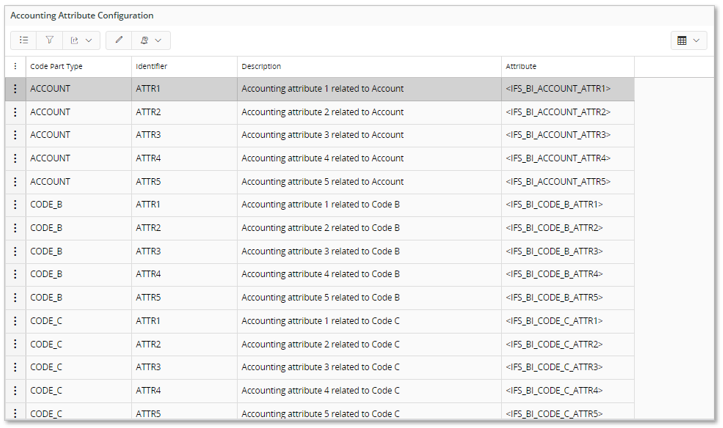Open row menu for CODE_B ATTR1

coord(15,205)
